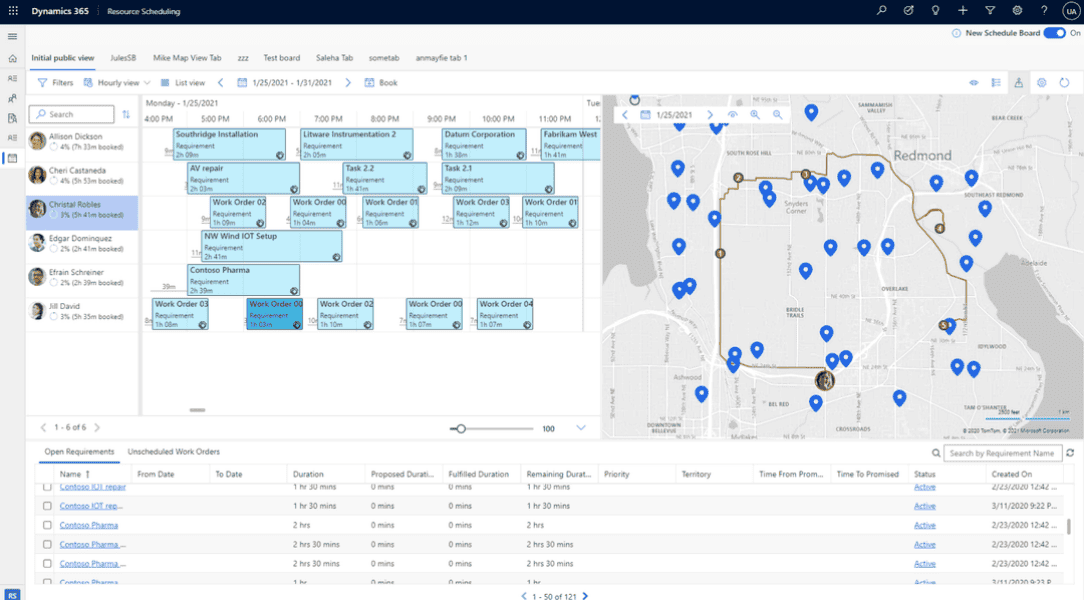Click the sort icon beside the resource search box

(x=126, y=114)
